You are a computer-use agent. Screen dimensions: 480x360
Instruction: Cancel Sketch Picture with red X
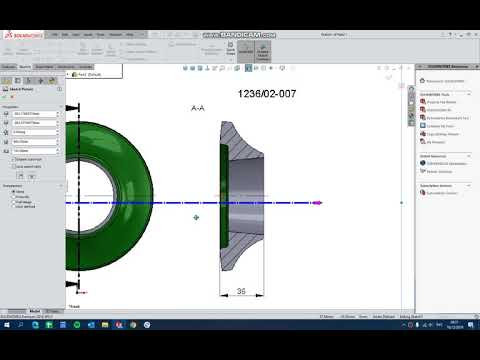pos(13,97)
